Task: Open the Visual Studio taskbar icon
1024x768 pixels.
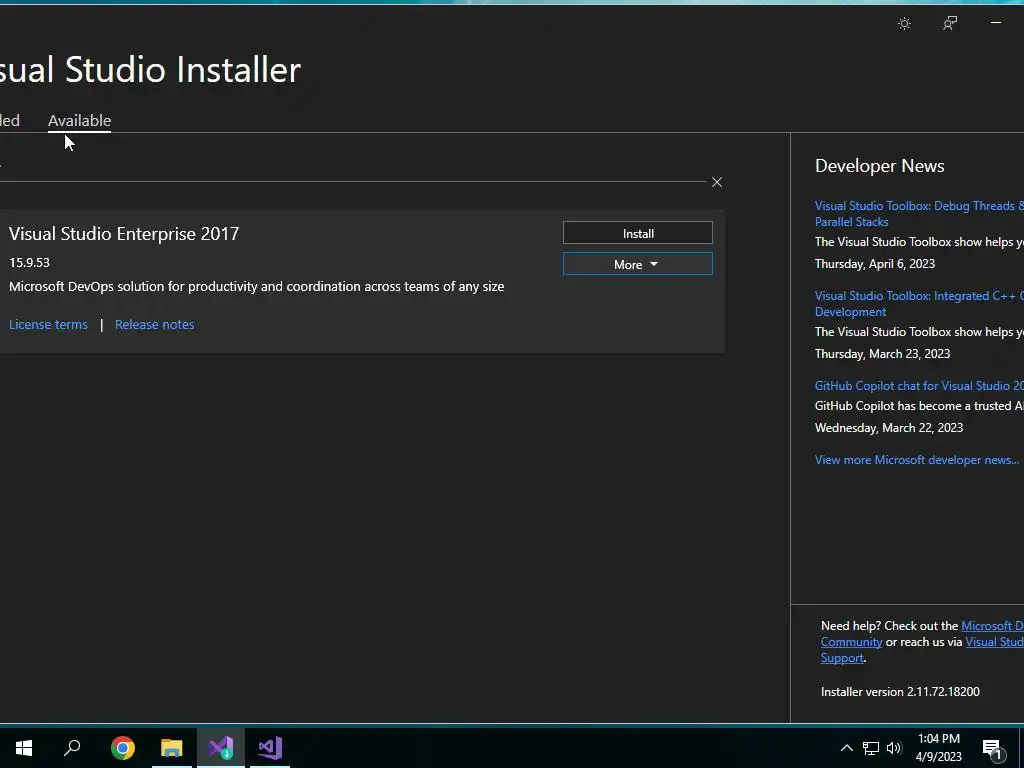Action: pos(270,748)
